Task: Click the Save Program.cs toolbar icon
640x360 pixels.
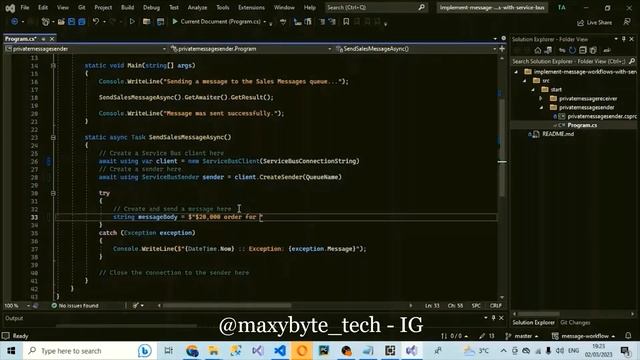Action: 71,22
